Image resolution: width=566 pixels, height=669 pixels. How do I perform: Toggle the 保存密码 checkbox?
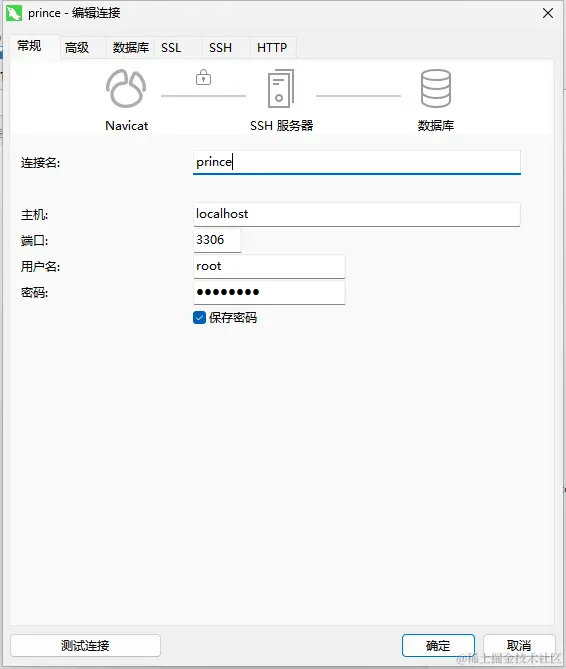coord(199,317)
